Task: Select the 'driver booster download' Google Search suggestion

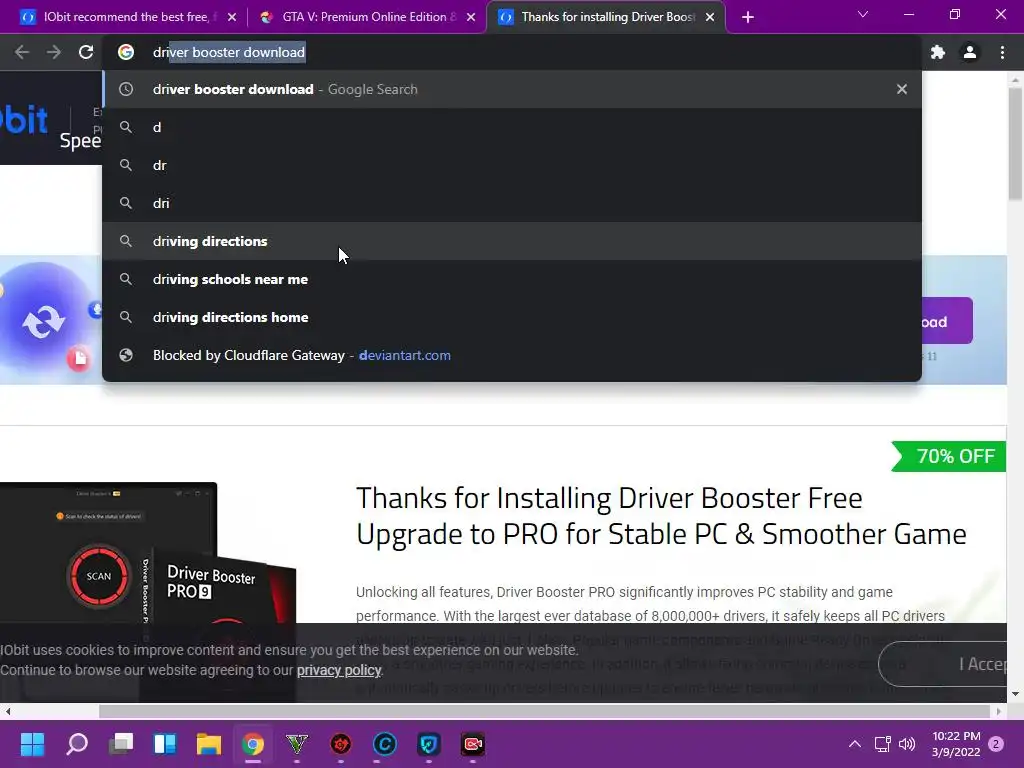Action: 512,89
